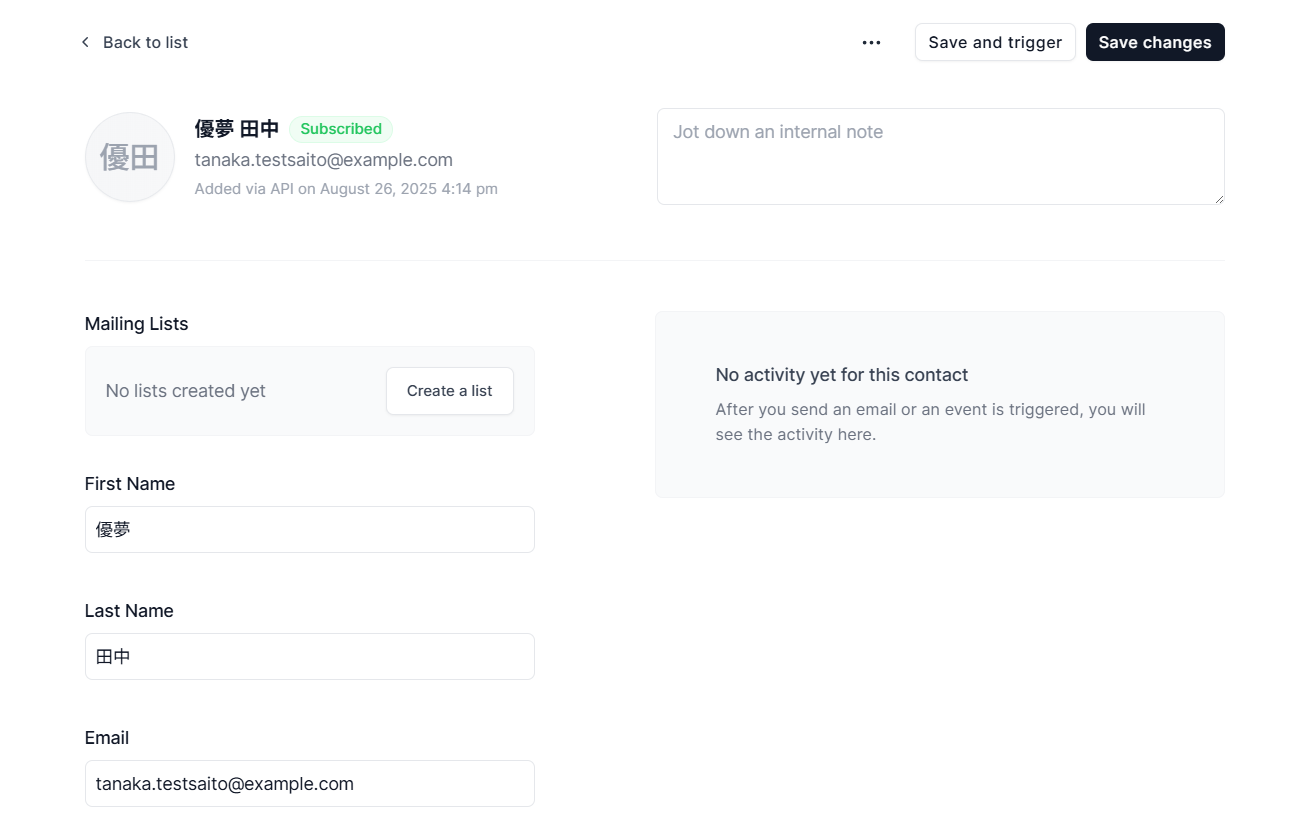Click the First Name field label
The height and width of the screenshot is (832, 1291).
[x=130, y=484]
